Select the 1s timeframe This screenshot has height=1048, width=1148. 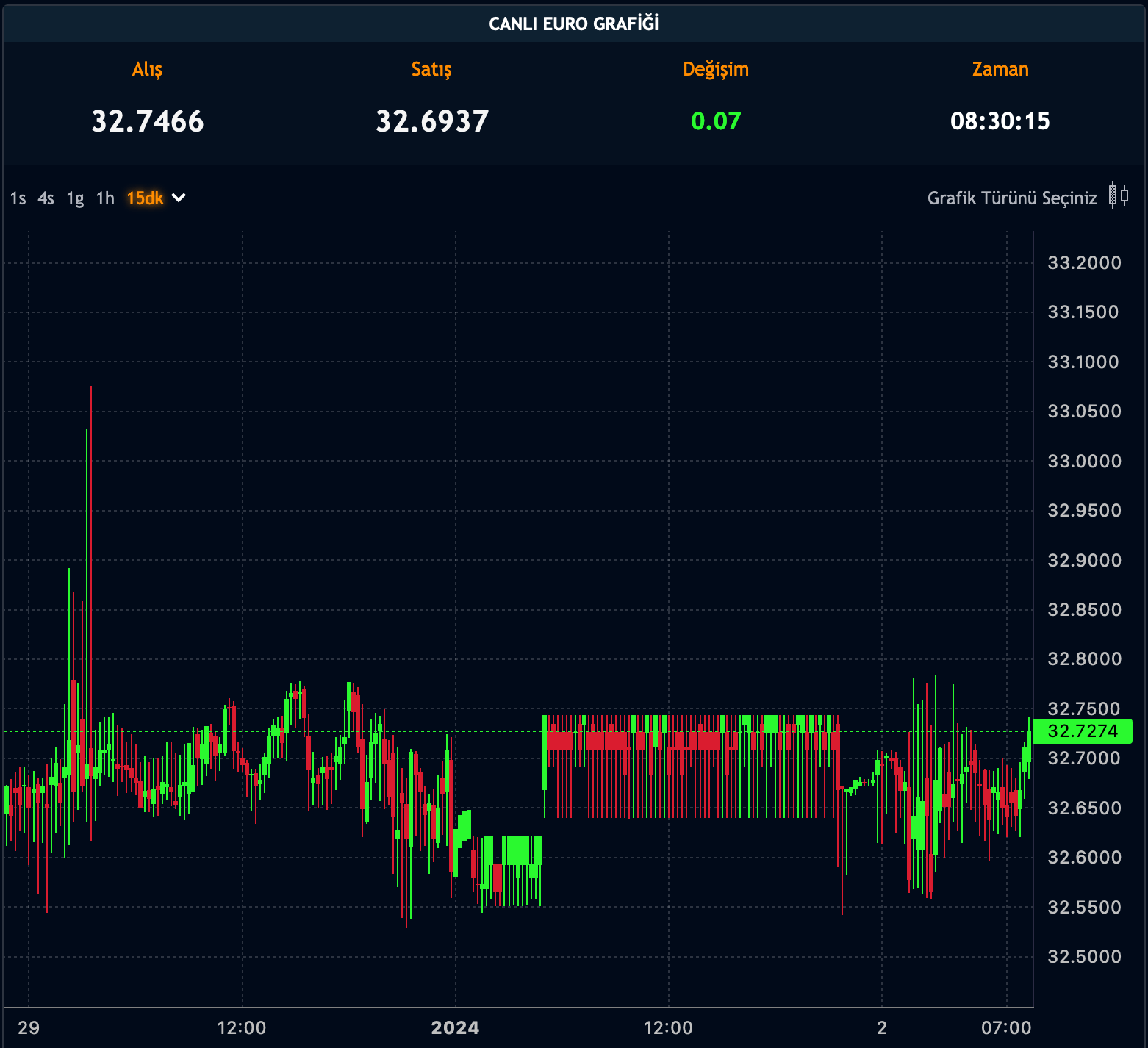(18, 198)
